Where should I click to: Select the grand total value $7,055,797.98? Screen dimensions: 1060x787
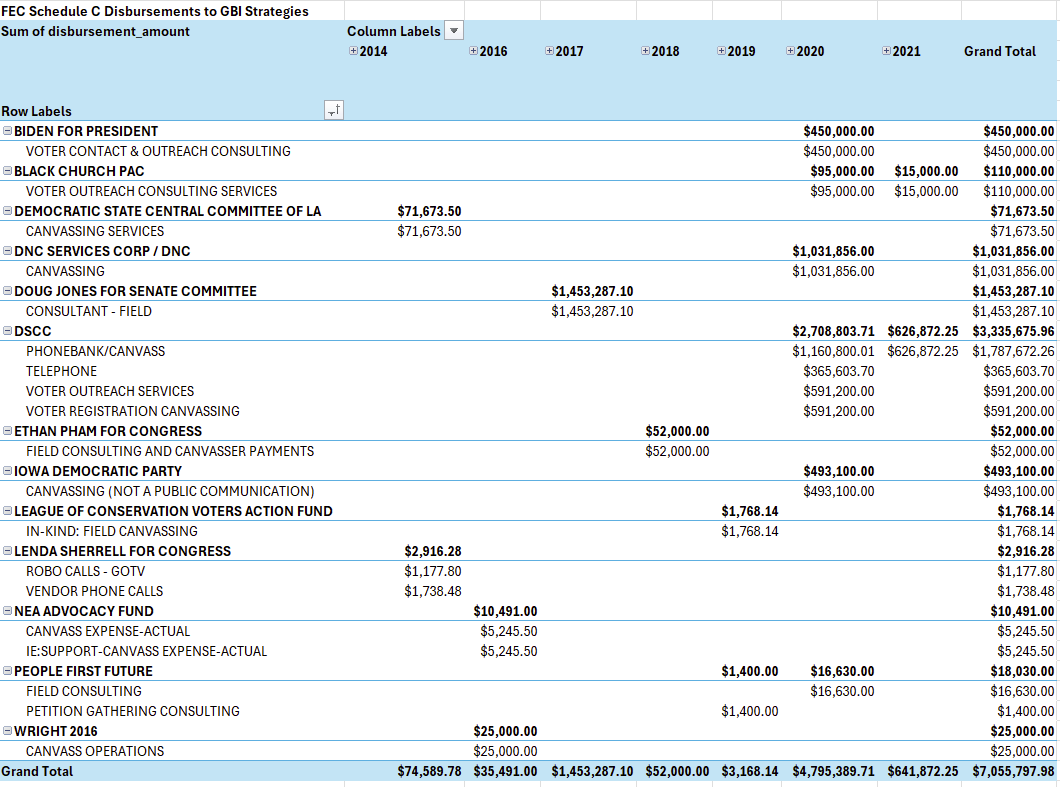1013,771
